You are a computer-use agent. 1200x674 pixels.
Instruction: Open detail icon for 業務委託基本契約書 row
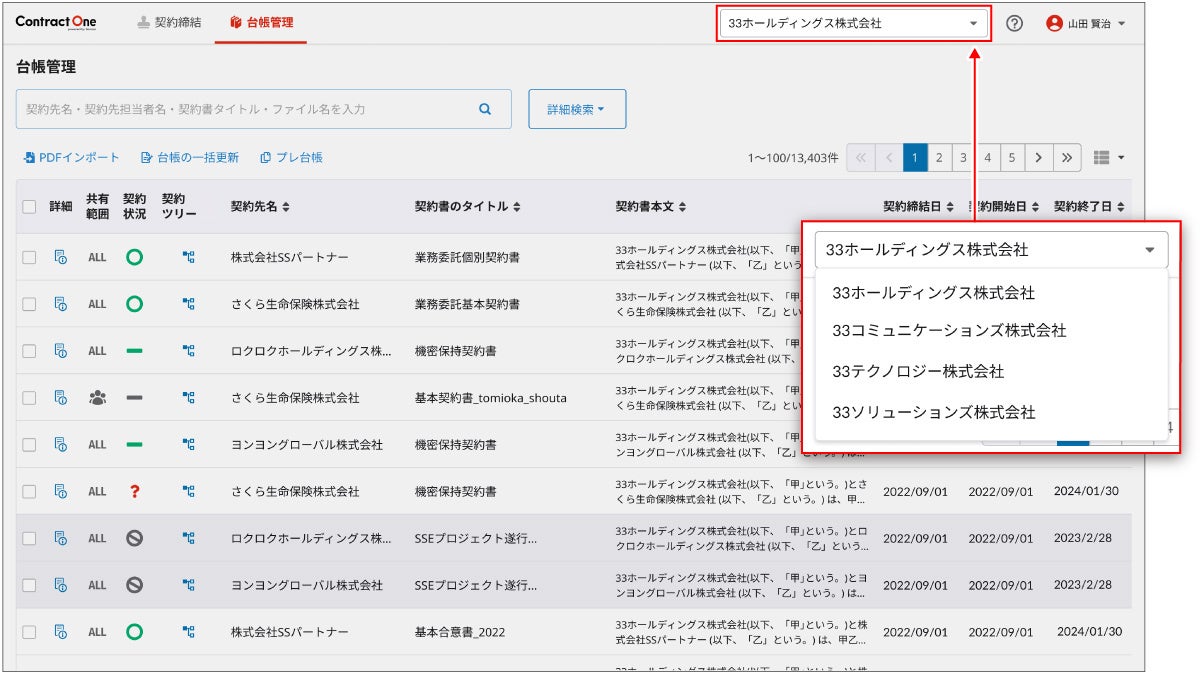[x=60, y=304]
